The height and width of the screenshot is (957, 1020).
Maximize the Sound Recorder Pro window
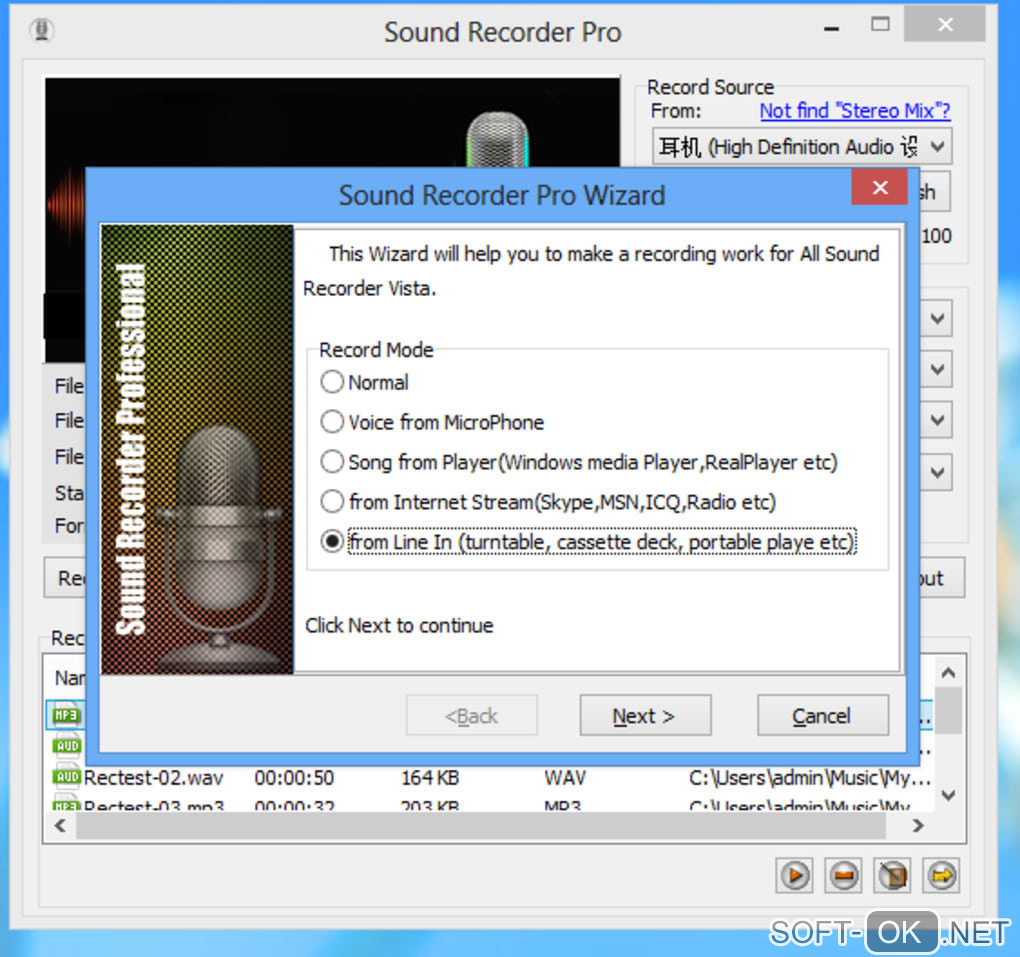point(880,25)
